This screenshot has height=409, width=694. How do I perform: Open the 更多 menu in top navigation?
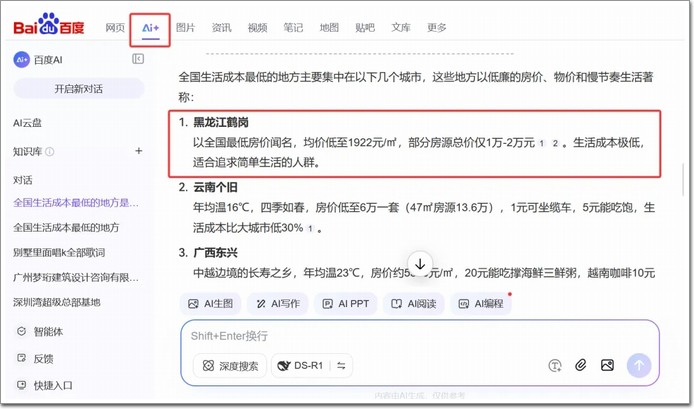coord(436,28)
